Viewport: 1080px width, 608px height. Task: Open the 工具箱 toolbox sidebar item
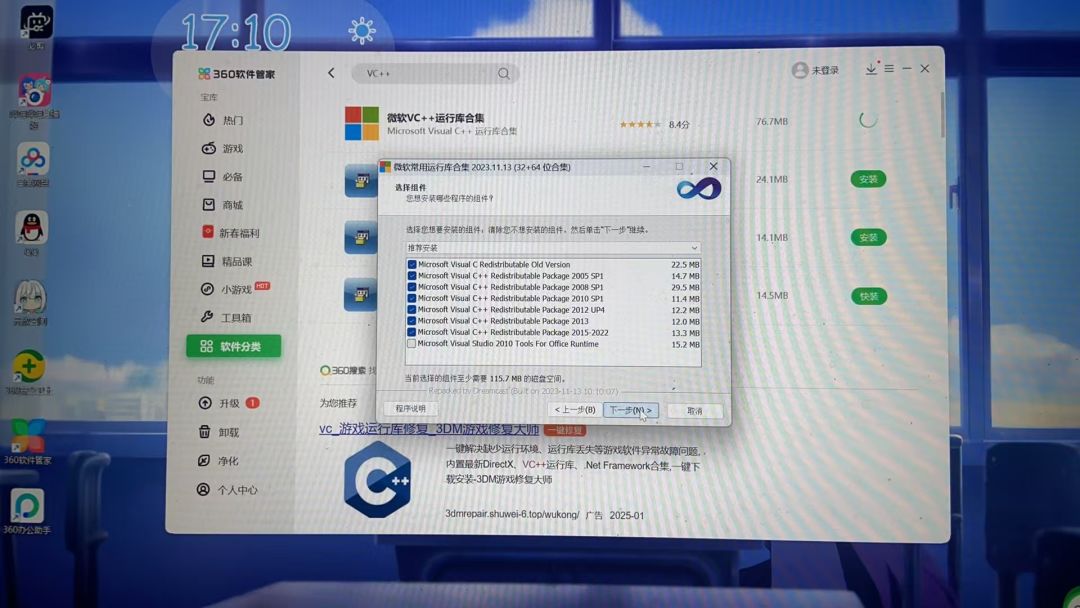(x=227, y=317)
